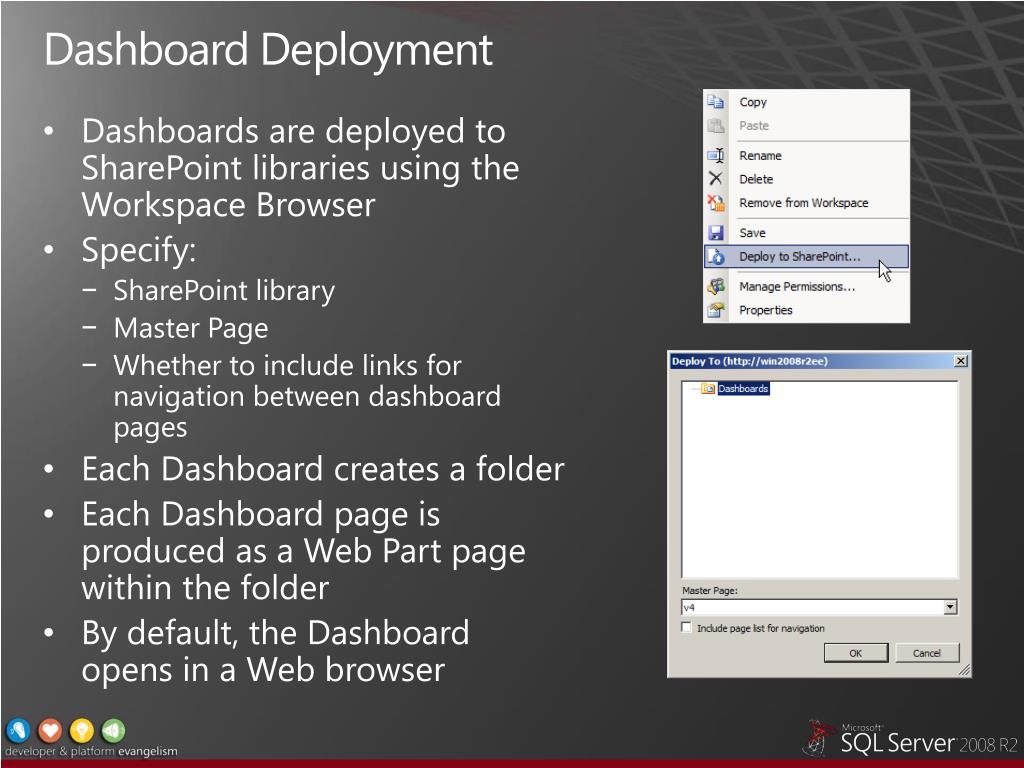
Task: Click the Master Page combo box field
Action: pos(819,607)
